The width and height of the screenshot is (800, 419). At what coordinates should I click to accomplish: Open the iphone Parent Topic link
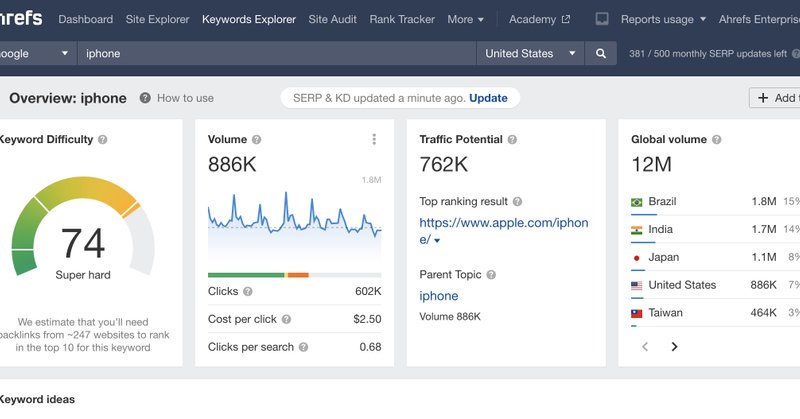[438, 296]
